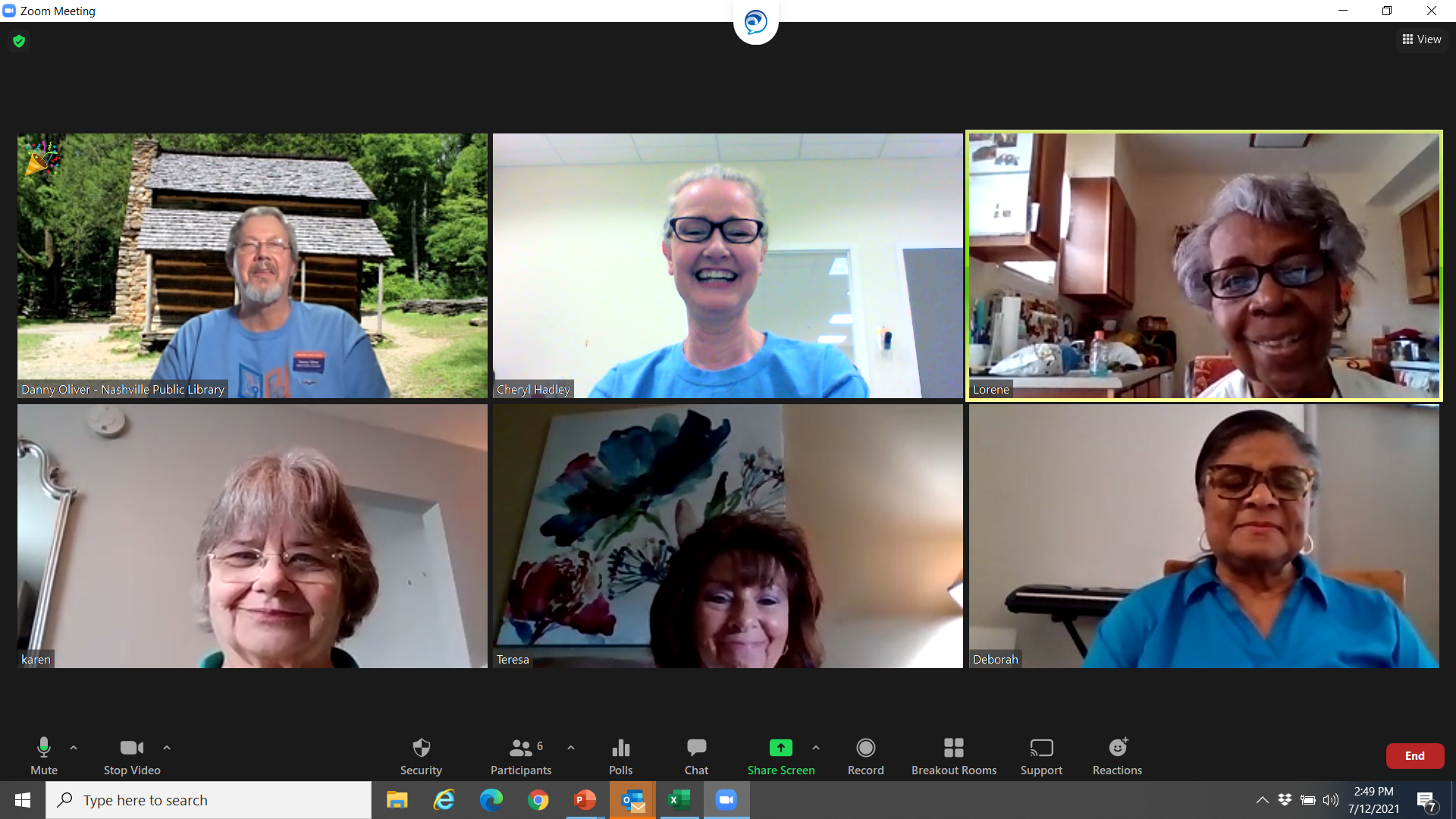Screen dimensions: 1456x819
Task: Start Share Screen
Action: coord(781,756)
